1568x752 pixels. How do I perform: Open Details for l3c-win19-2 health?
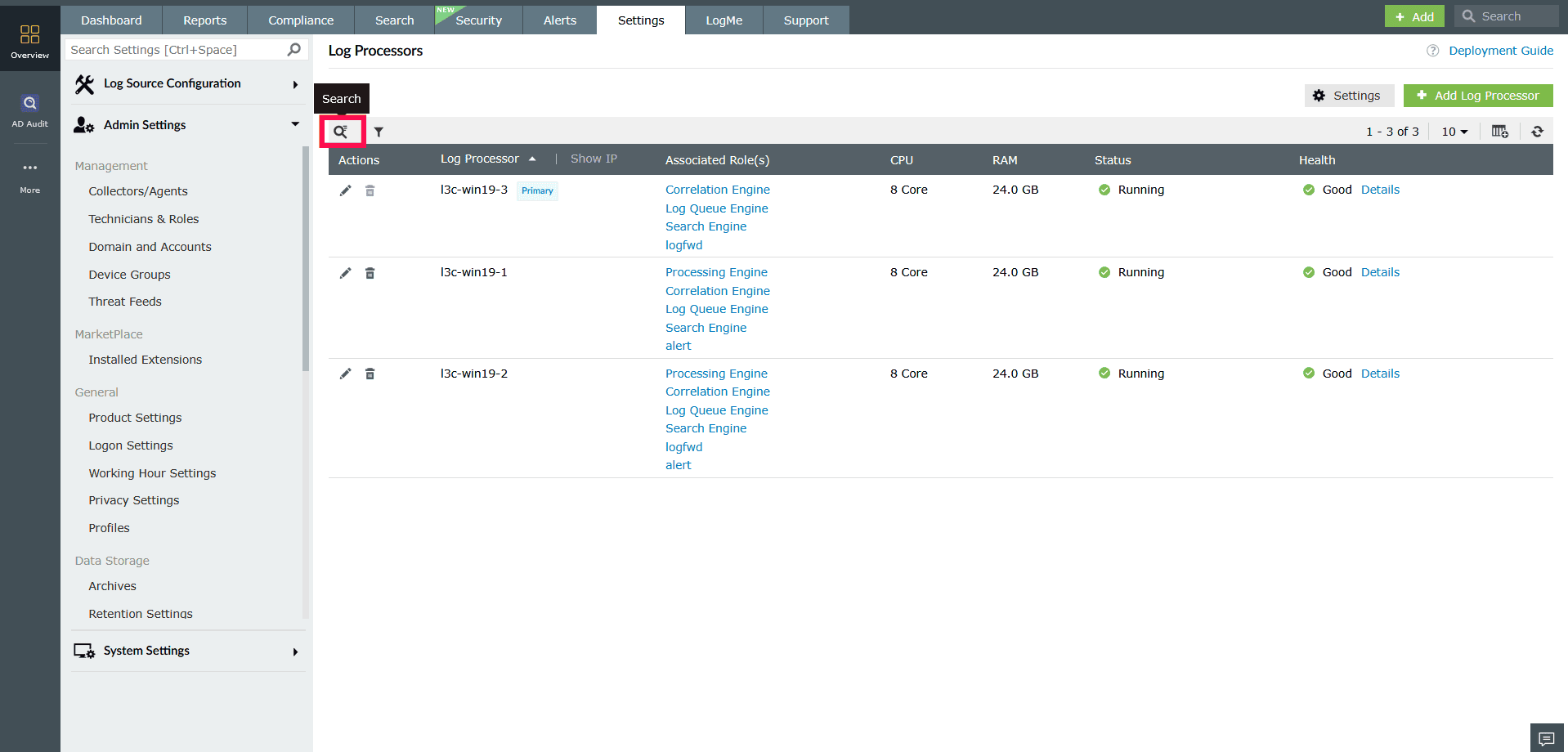(x=1380, y=373)
